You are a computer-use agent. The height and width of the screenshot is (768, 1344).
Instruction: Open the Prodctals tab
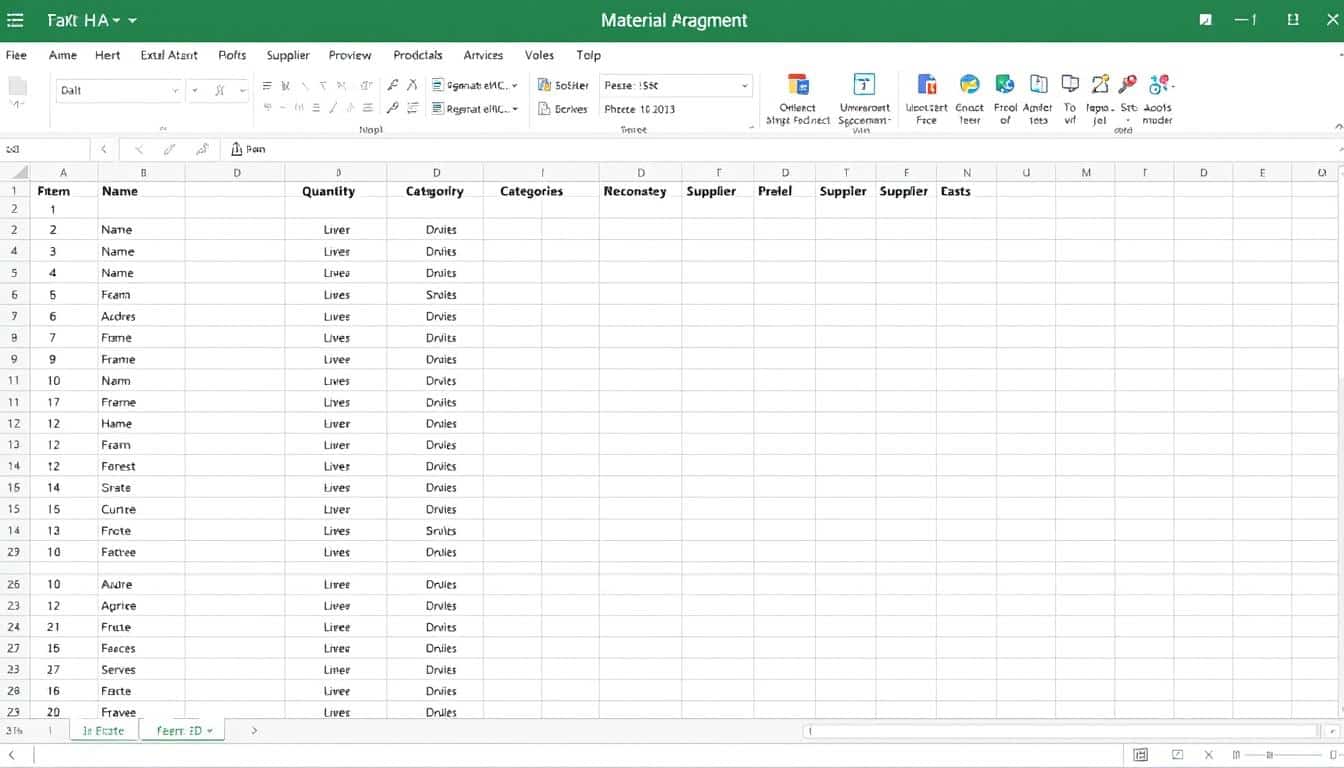pyautogui.click(x=418, y=55)
